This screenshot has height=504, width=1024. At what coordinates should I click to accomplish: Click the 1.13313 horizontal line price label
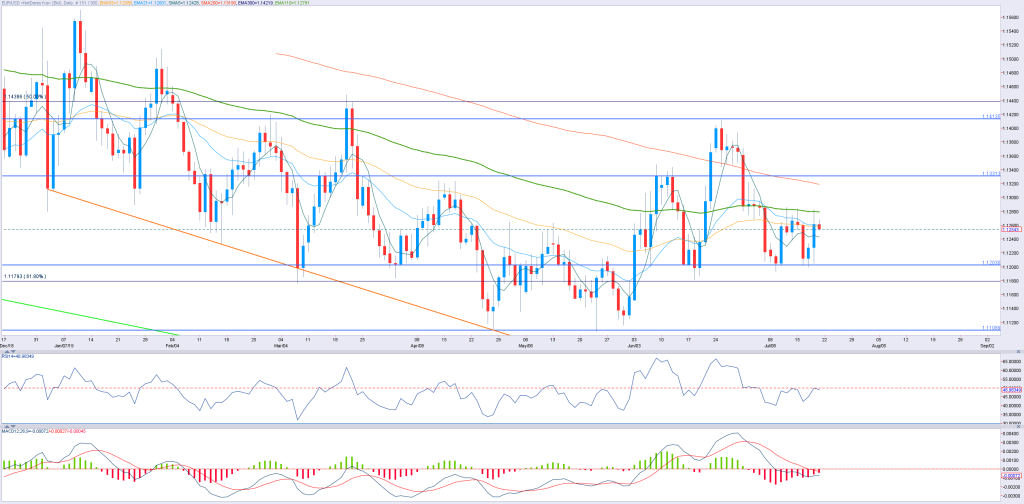coord(991,174)
